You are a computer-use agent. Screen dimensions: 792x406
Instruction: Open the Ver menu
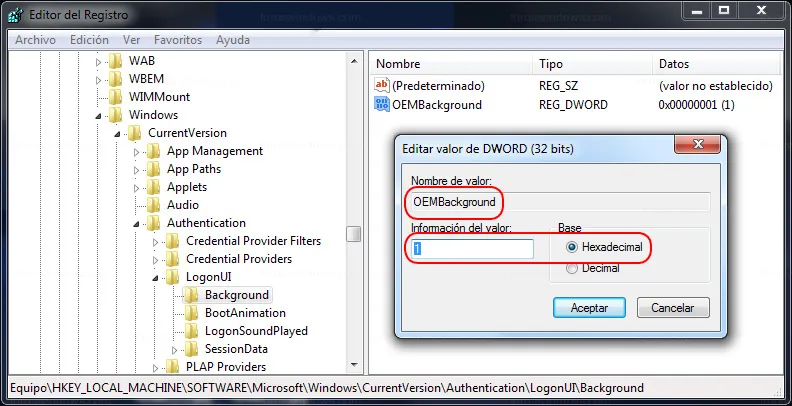(x=131, y=40)
